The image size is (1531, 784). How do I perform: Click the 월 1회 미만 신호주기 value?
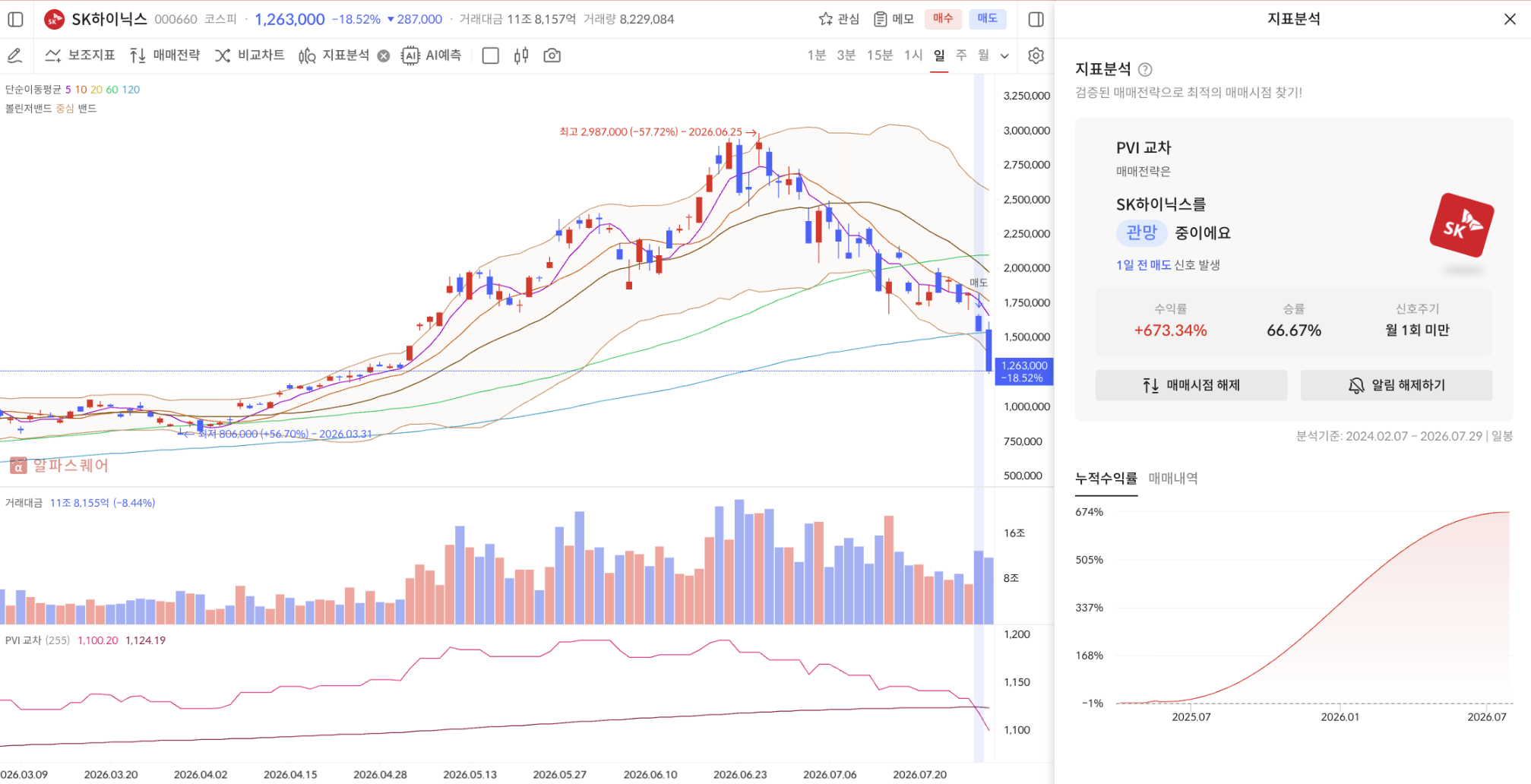[1417, 330]
